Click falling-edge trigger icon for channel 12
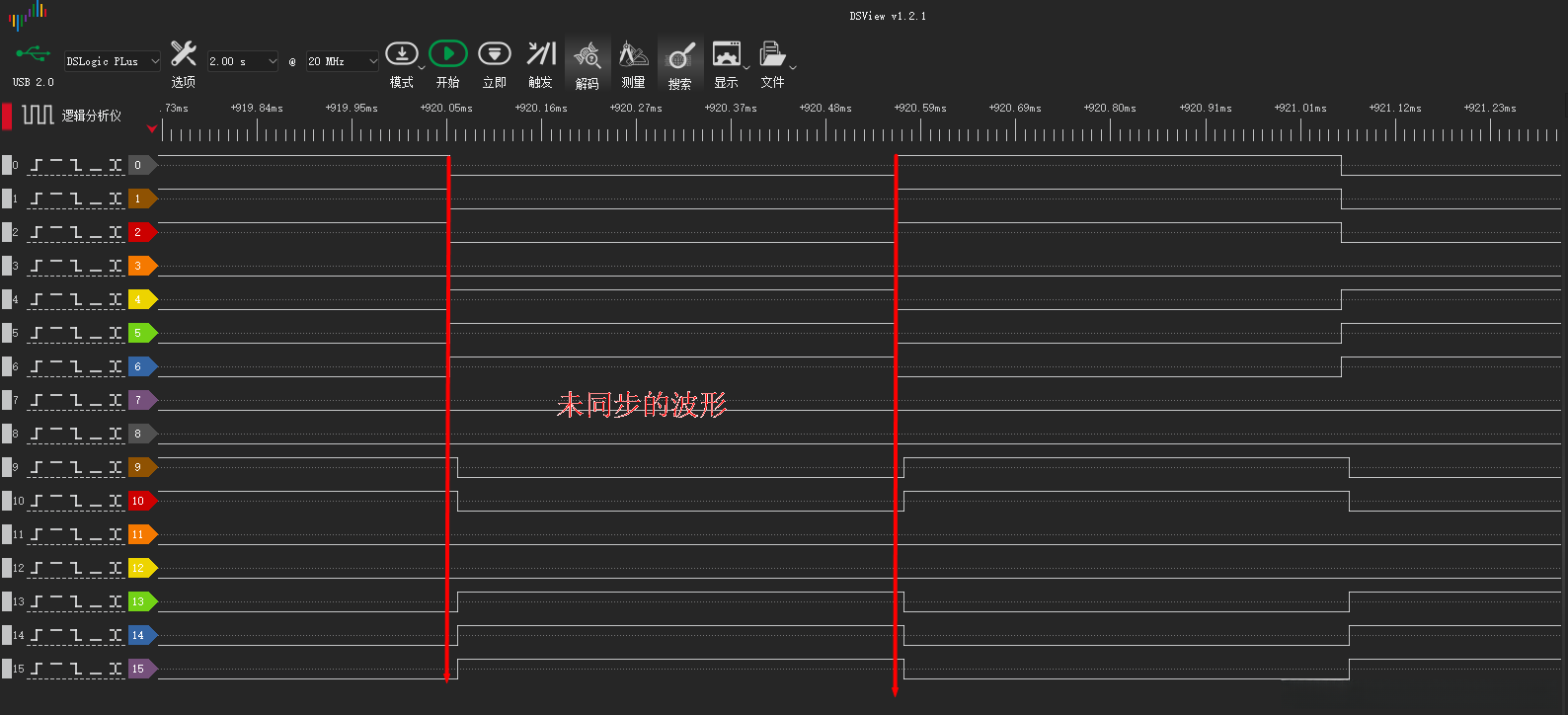The image size is (1568, 715). click(x=76, y=569)
